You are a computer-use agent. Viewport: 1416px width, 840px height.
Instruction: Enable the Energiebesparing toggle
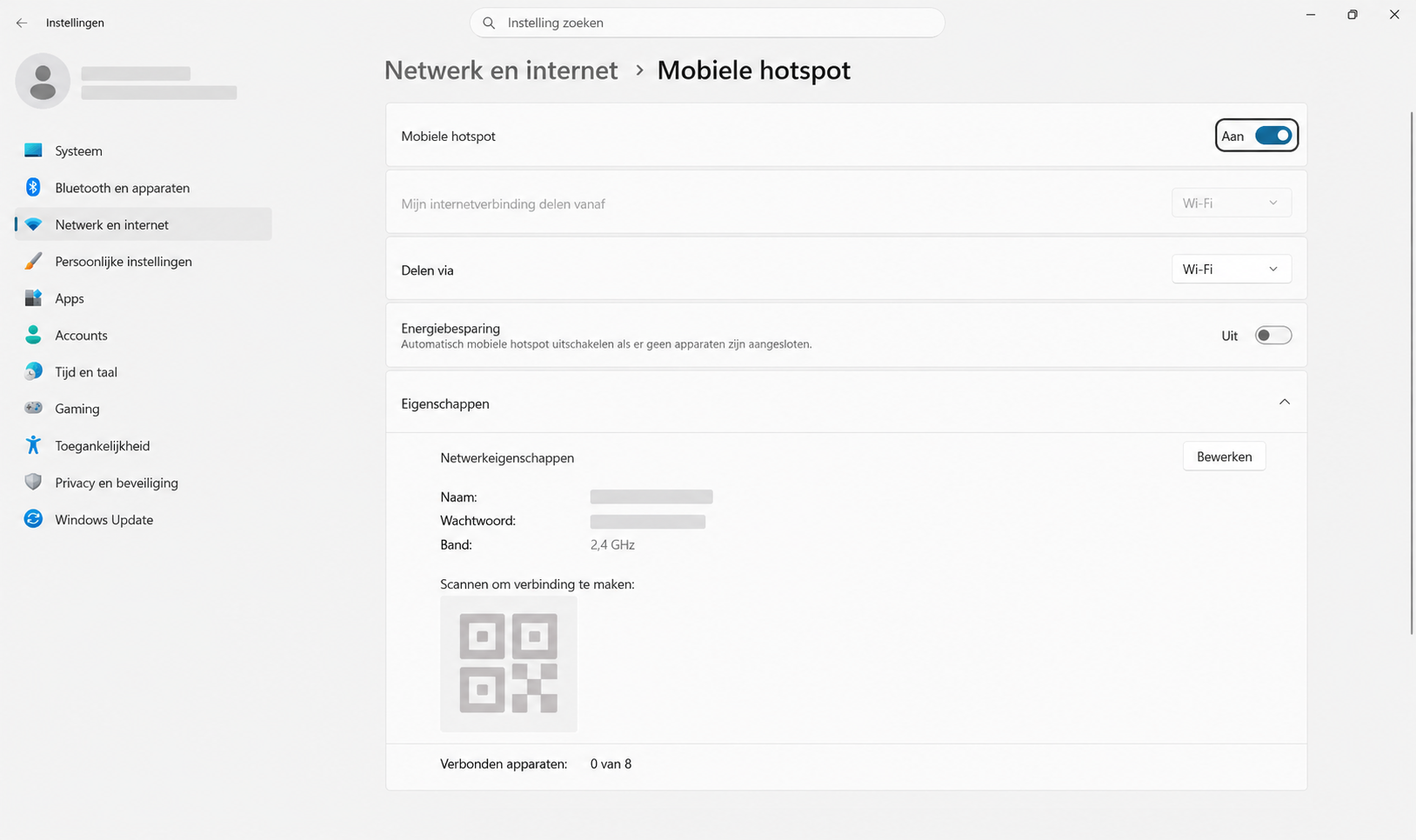pyautogui.click(x=1273, y=336)
